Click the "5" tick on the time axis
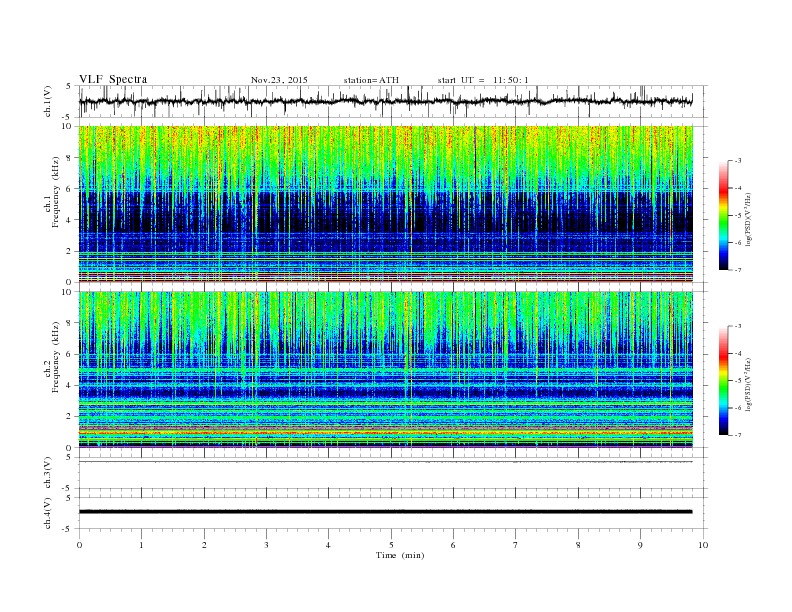The width and height of the screenshot is (792, 612). (391, 545)
